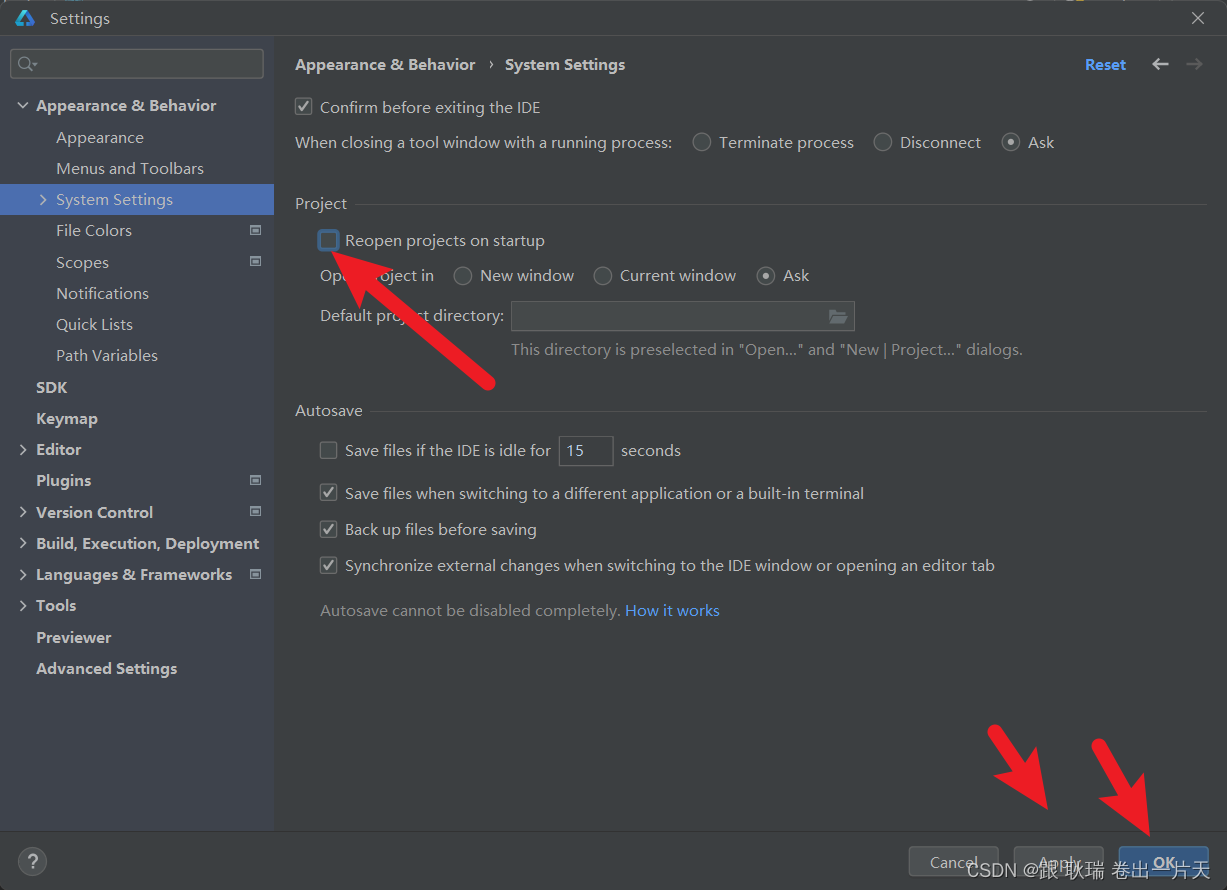Viewport: 1227px width, 890px height.
Task: Open folder browser for default project directory
Action: [838, 316]
